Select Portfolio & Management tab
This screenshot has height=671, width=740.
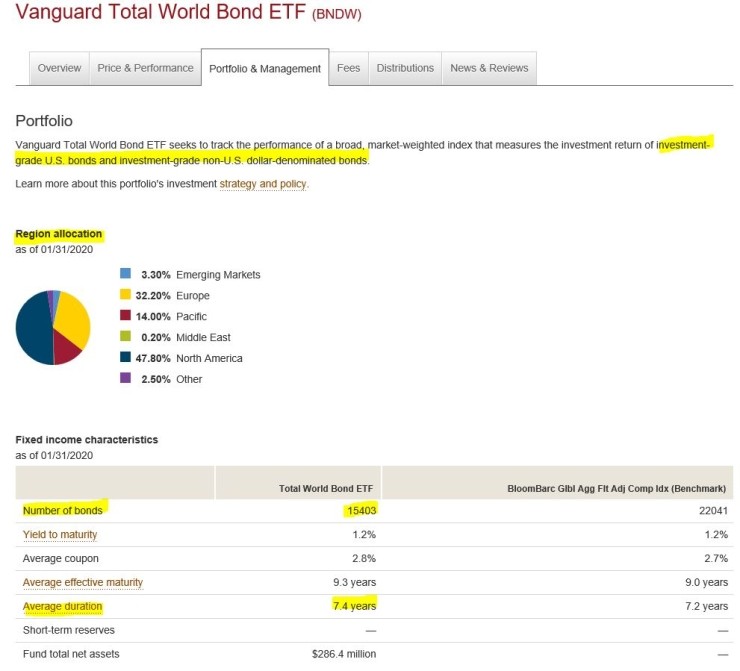coord(265,68)
